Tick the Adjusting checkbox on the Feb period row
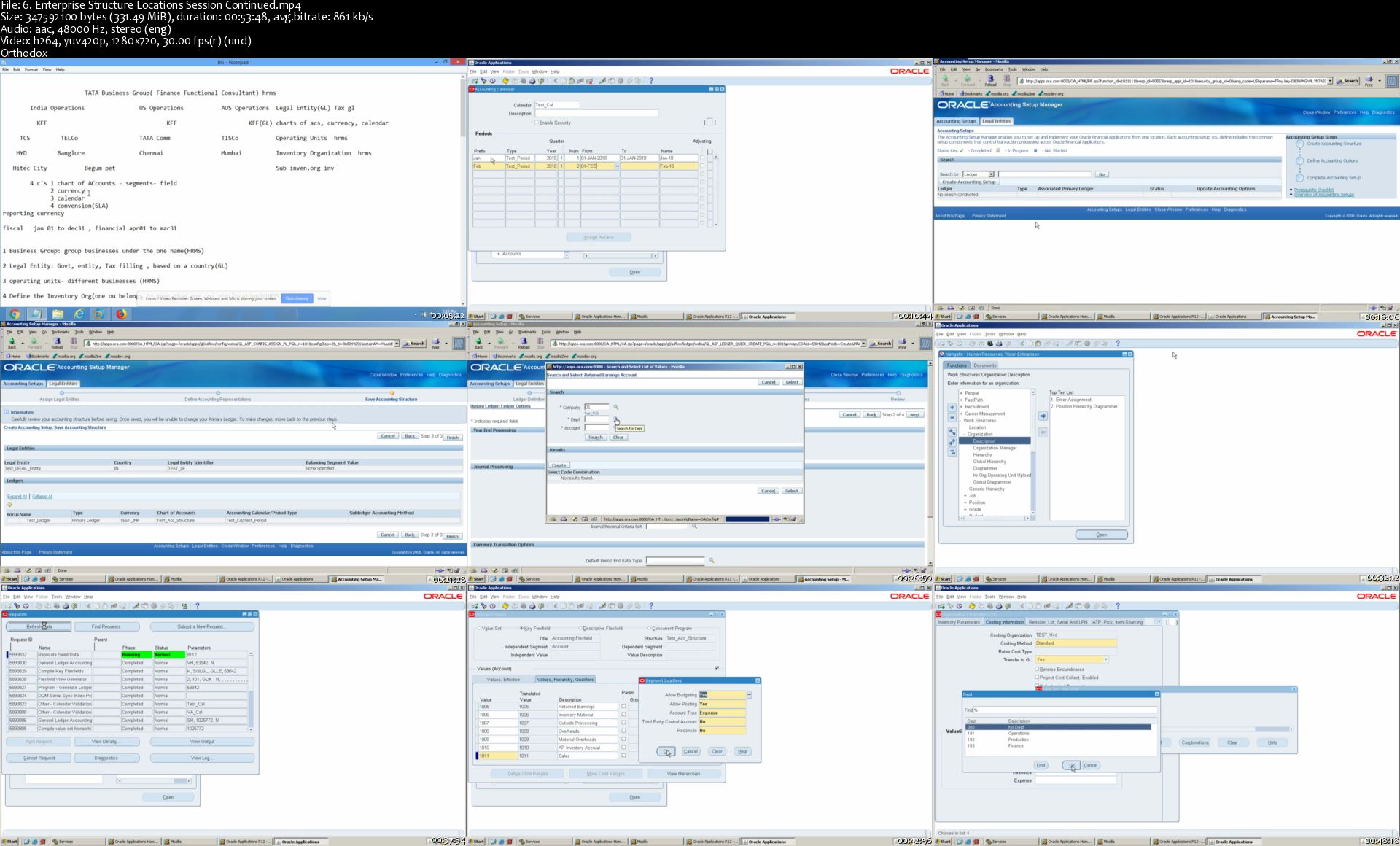 point(702,166)
